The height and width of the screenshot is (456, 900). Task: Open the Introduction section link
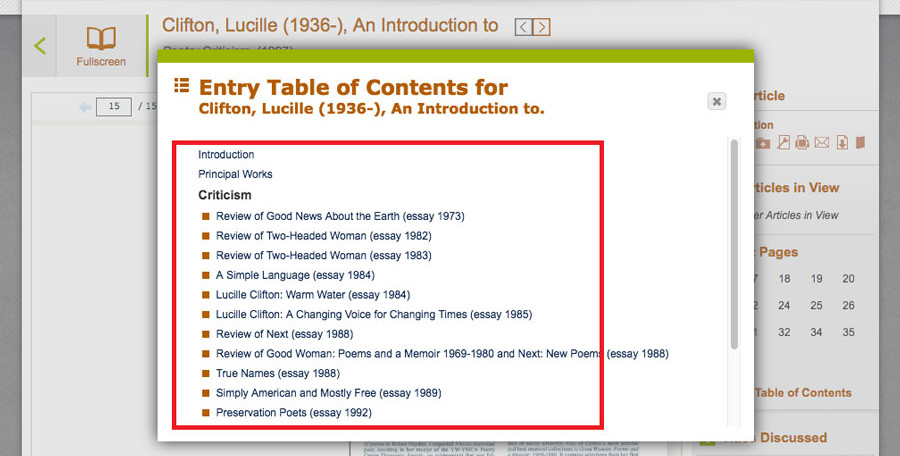226,155
